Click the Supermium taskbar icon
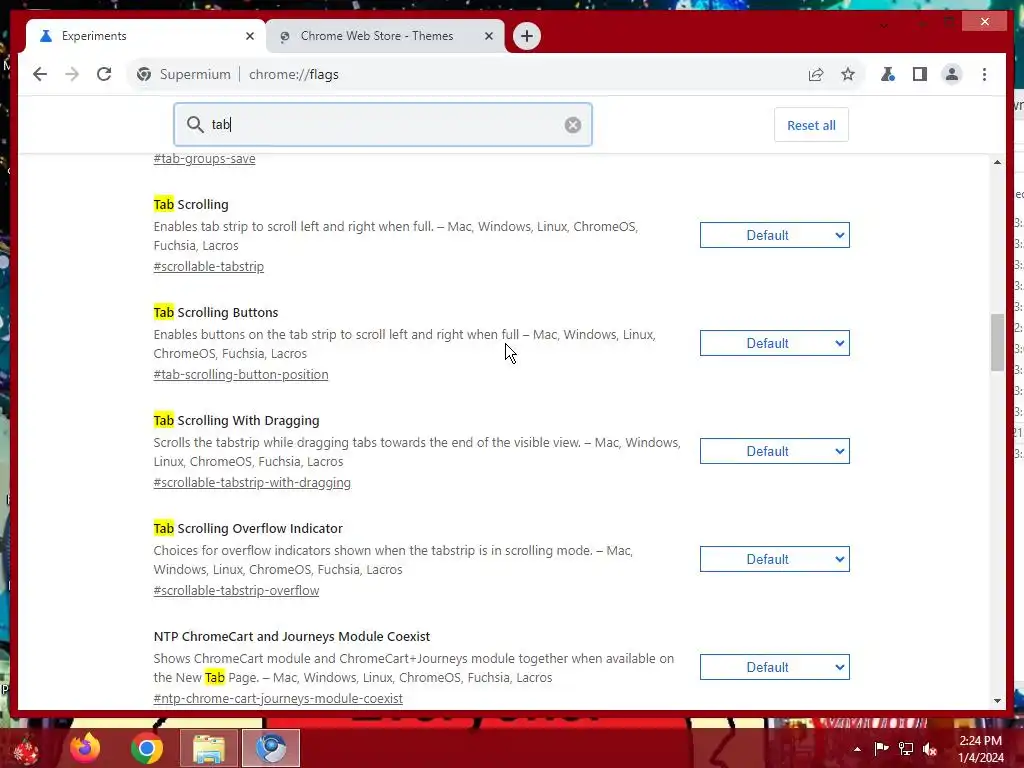 click(271, 748)
